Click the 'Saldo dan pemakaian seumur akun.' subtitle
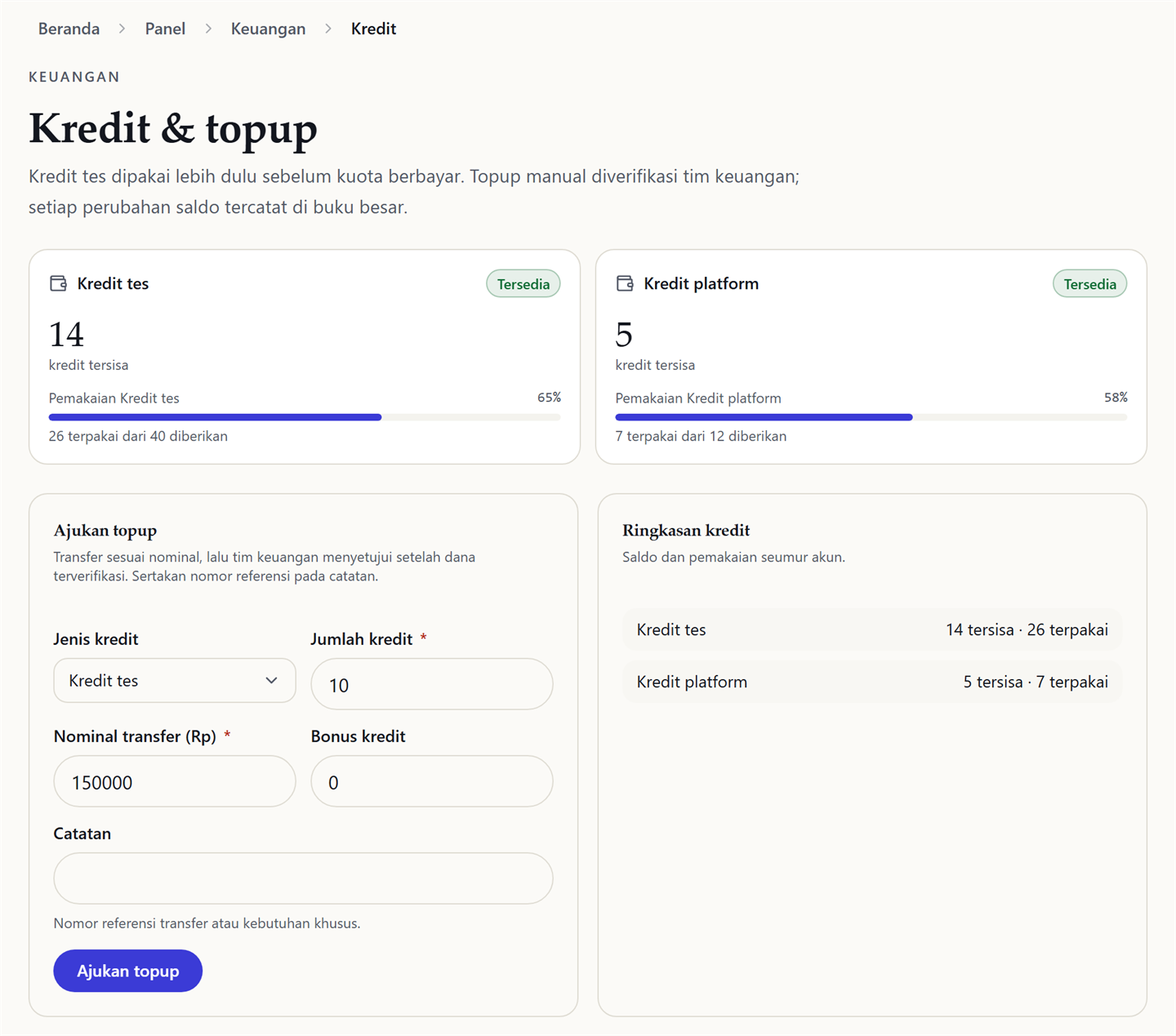1176x1036 pixels. click(733, 557)
